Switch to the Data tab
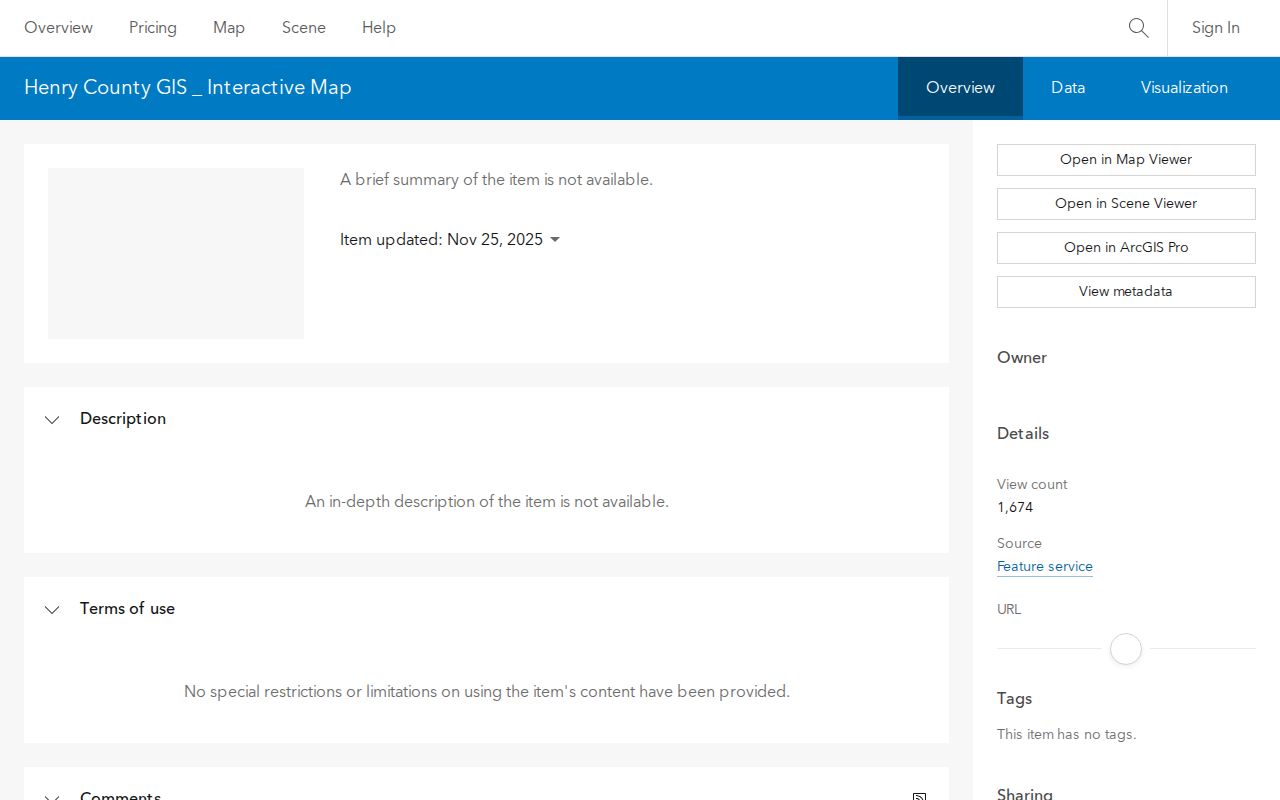 coord(1068,87)
